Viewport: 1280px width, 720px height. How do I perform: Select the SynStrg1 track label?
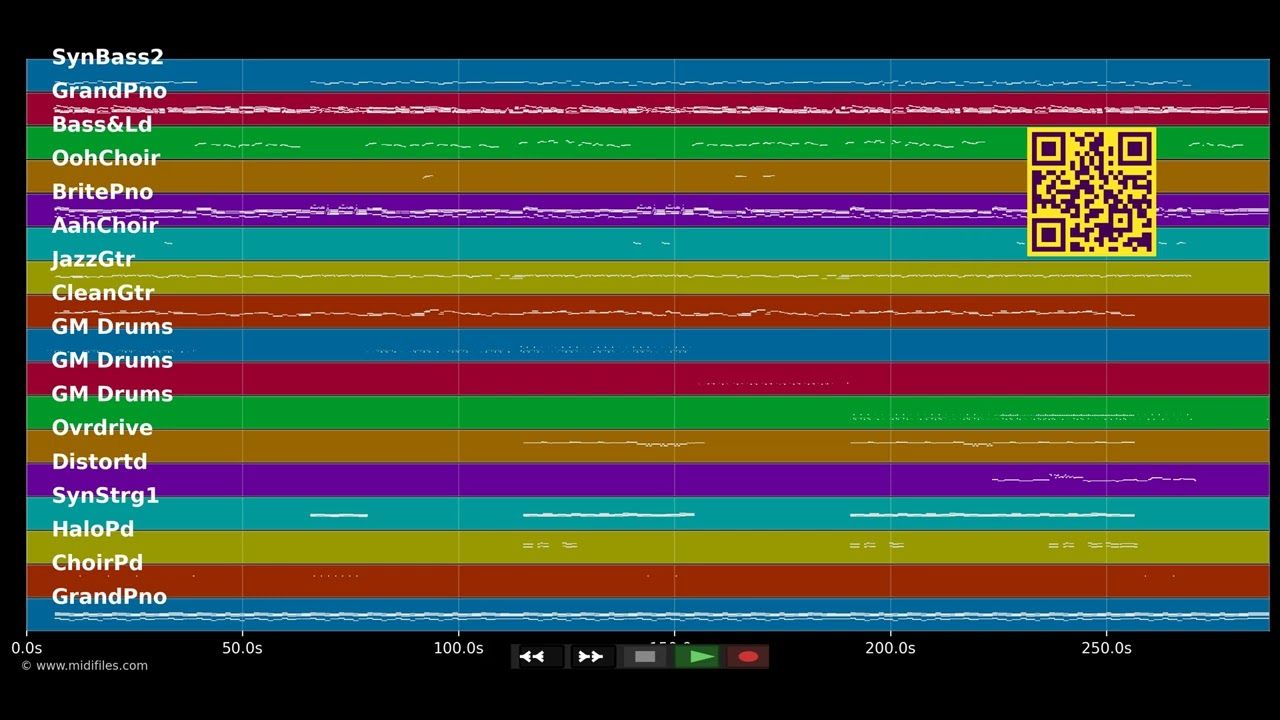click(x=105, y=495)
